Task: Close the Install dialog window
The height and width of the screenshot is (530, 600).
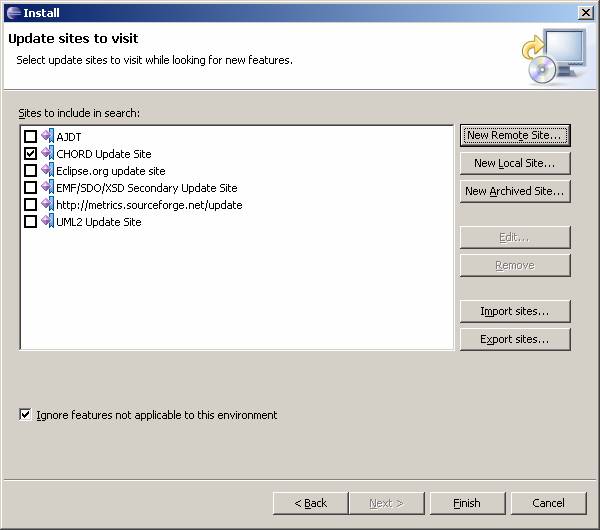Action: pos(585,12)
